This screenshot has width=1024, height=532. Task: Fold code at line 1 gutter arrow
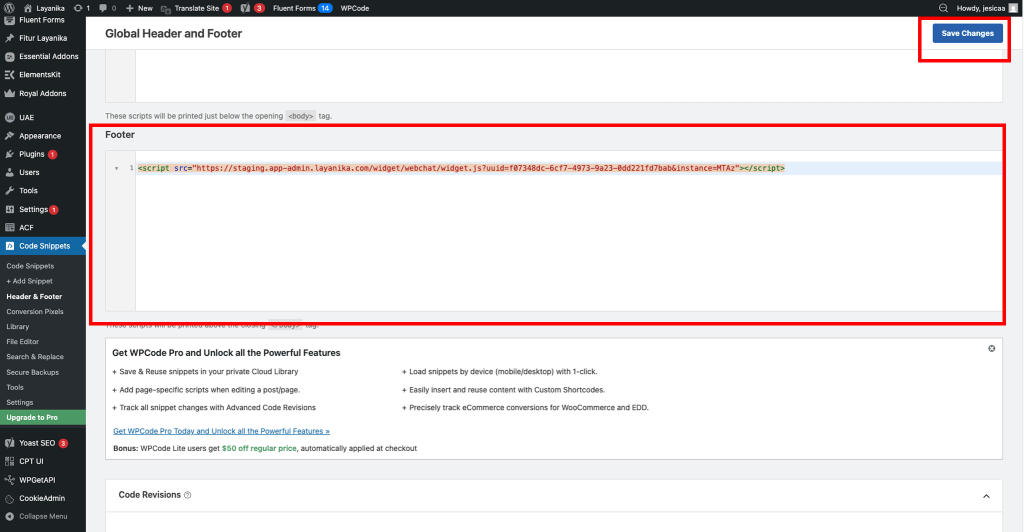(x=117, y=168)
